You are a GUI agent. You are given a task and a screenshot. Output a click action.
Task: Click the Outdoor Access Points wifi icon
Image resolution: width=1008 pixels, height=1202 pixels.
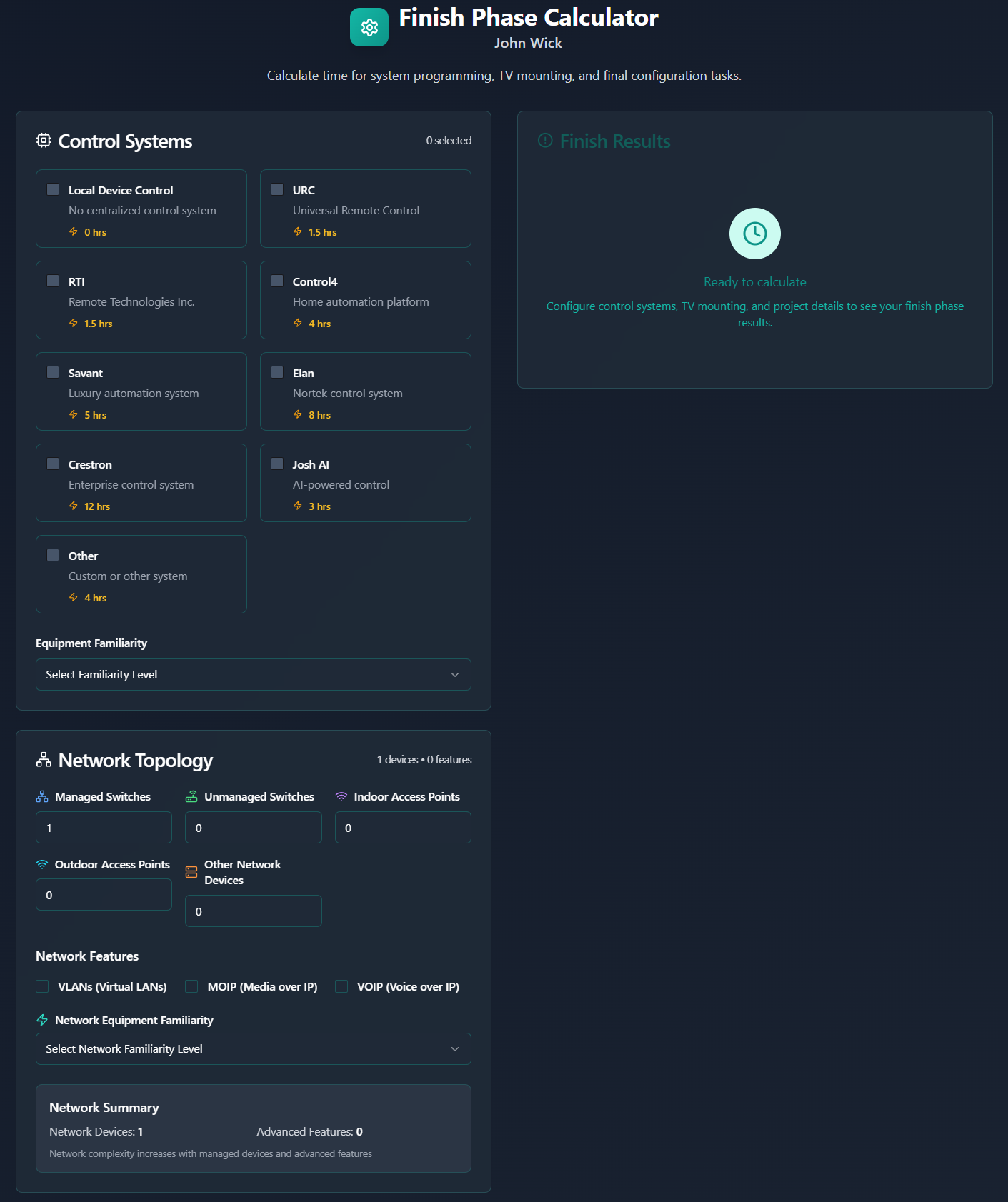pyautogui.click(x=42, y=865)
